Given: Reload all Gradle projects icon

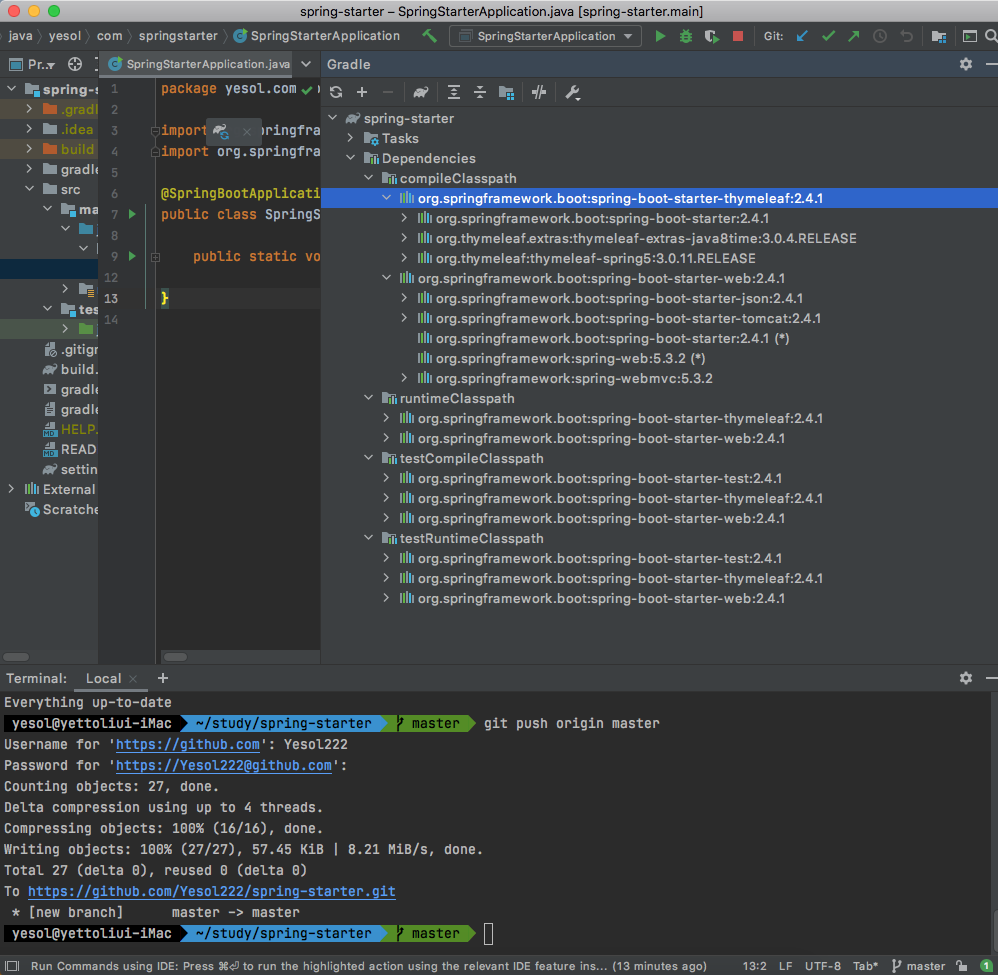Looking at the screenshot, I should click(336, 92).
